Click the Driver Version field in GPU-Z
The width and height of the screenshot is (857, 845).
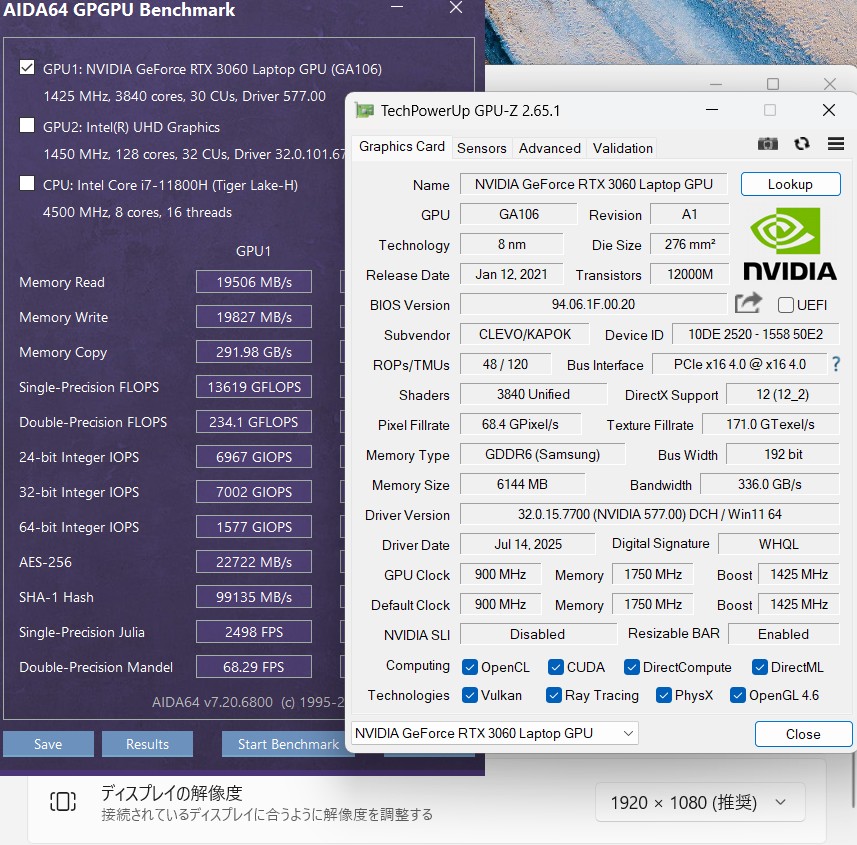pos(649,514)
